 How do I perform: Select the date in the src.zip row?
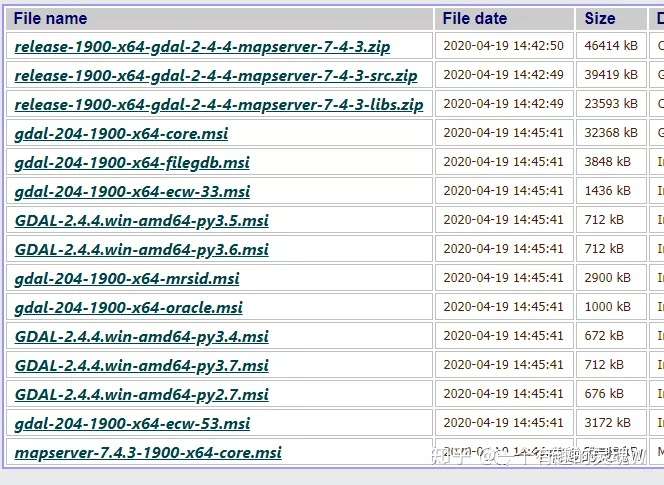pyautogui.click(x=504, y=75)
